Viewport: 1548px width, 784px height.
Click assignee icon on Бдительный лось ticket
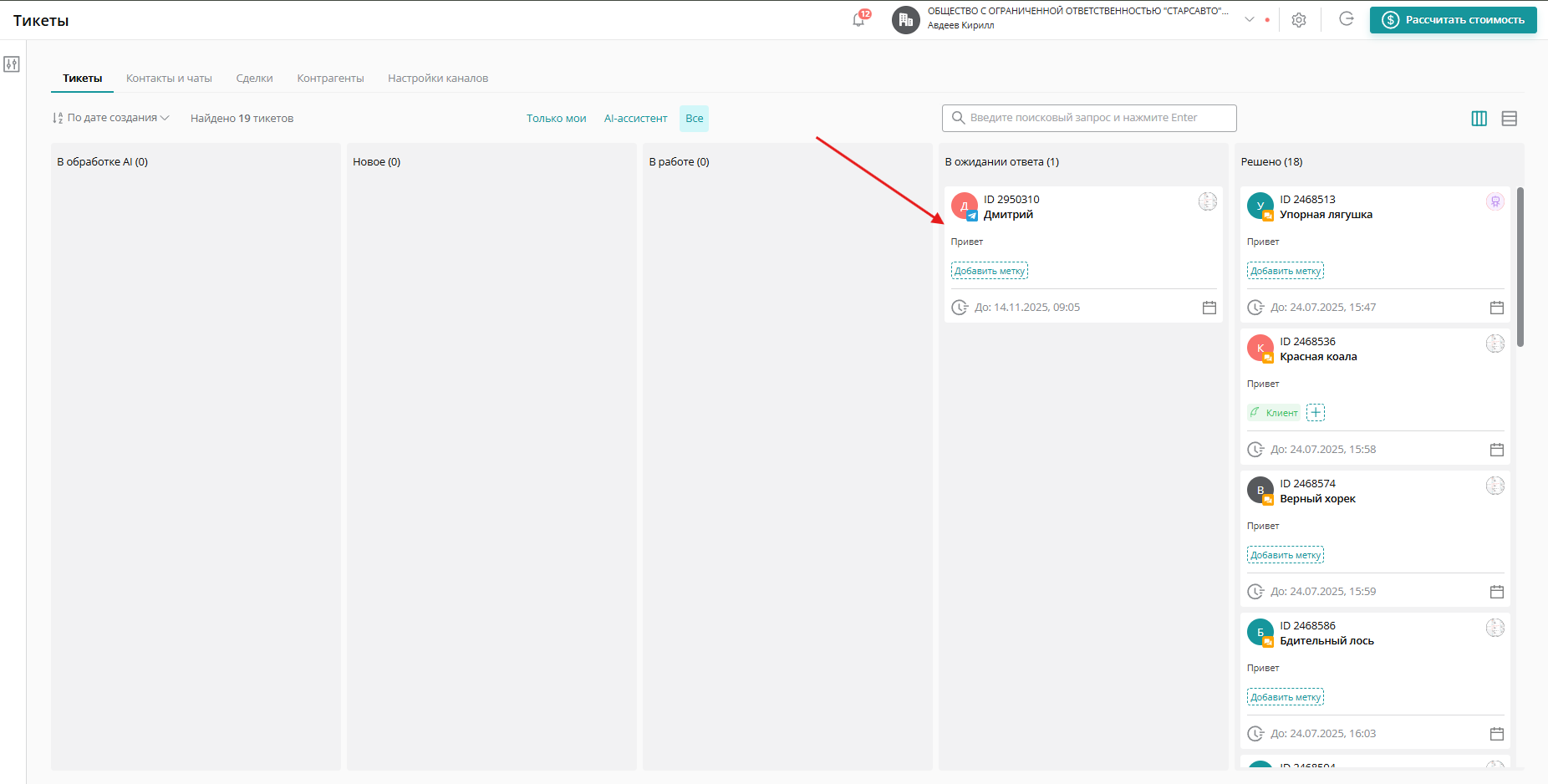1495,628
